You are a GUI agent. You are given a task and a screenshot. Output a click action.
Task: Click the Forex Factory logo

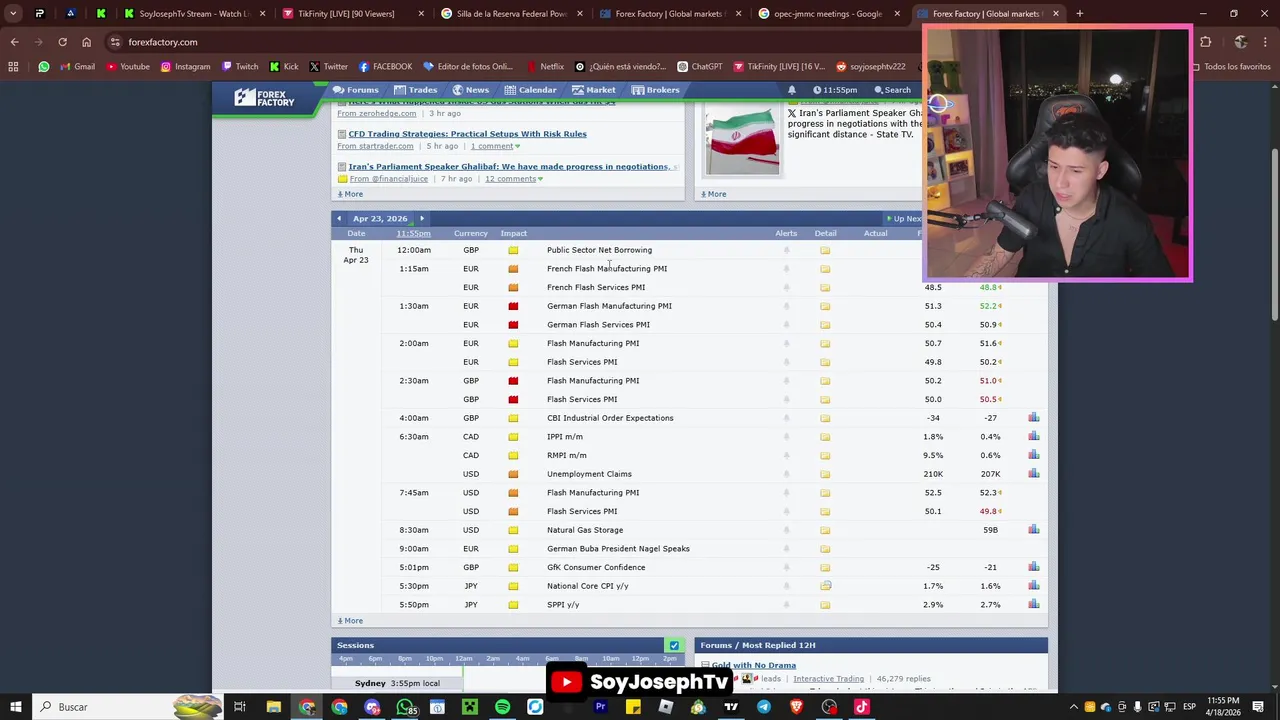(264, 97)
